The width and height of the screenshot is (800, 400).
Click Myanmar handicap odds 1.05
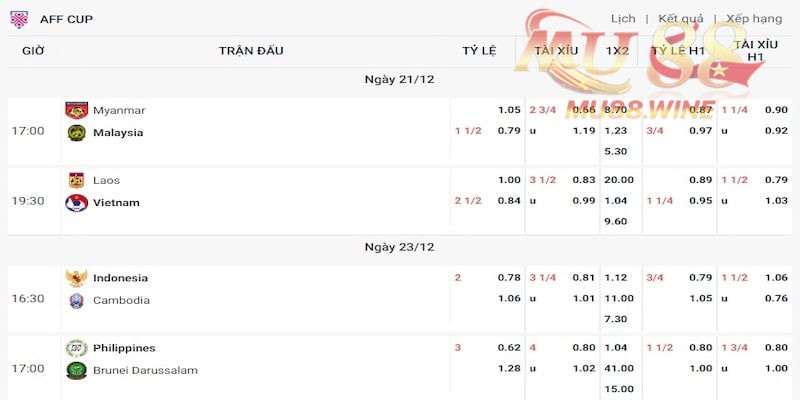pyautogui.click(x=509, y=110)
